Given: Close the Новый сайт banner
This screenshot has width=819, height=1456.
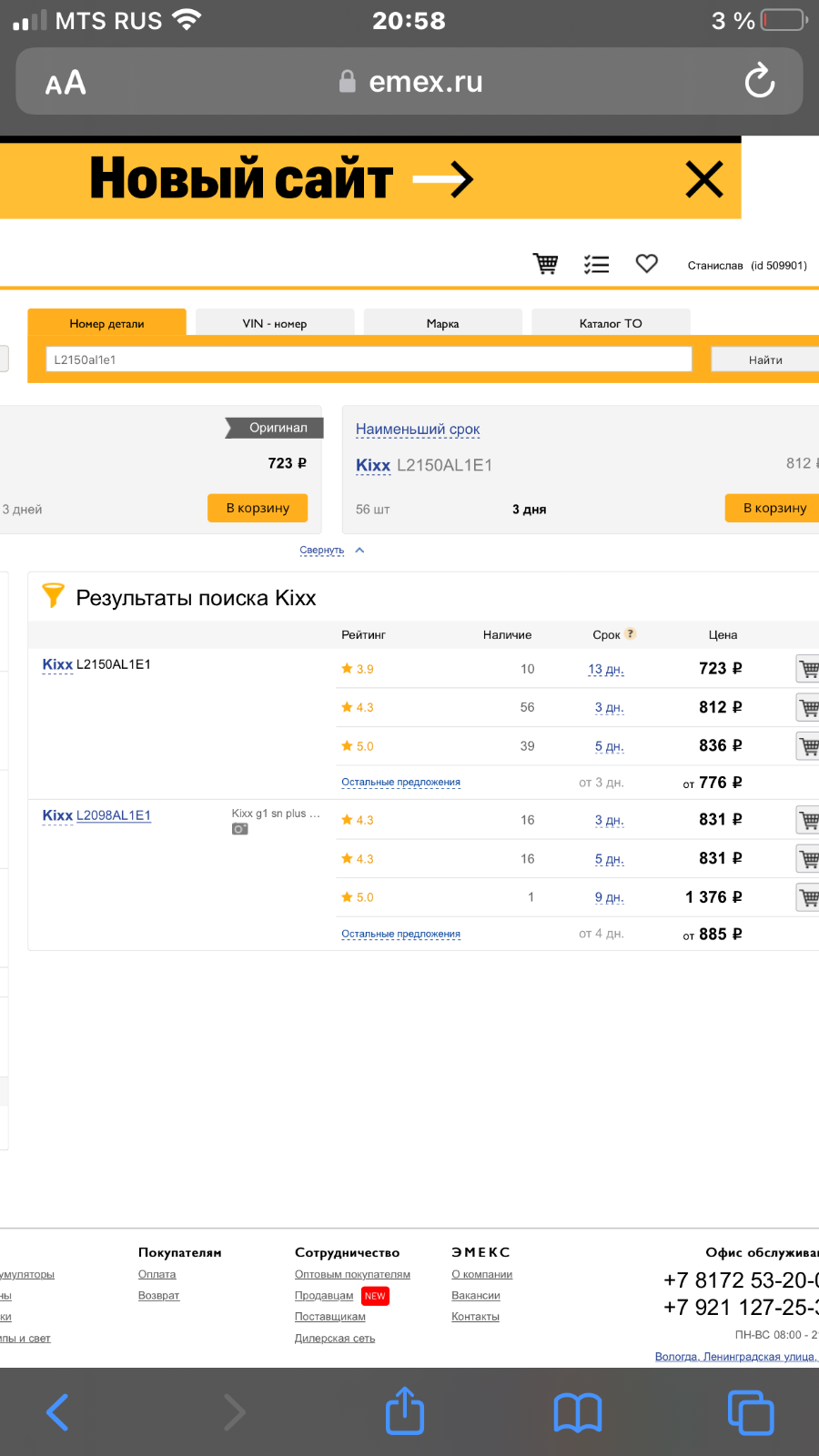Looking at the screenshot, I should tap(704, 179).
